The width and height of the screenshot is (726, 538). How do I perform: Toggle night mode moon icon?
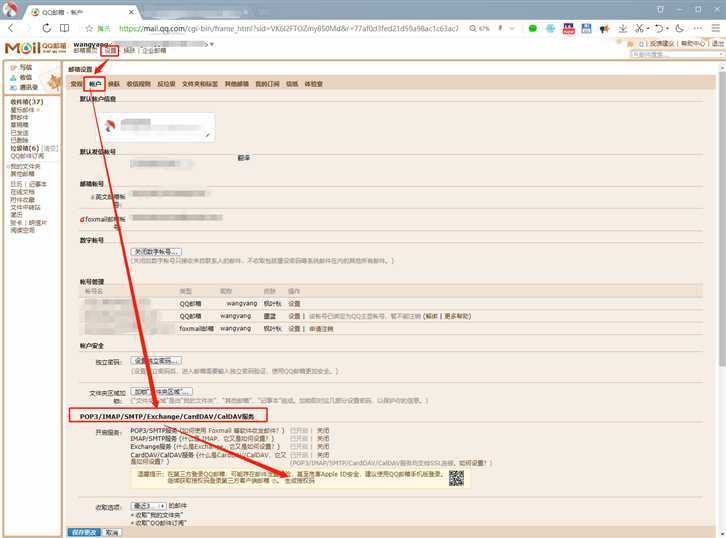(x=680, y=28)
